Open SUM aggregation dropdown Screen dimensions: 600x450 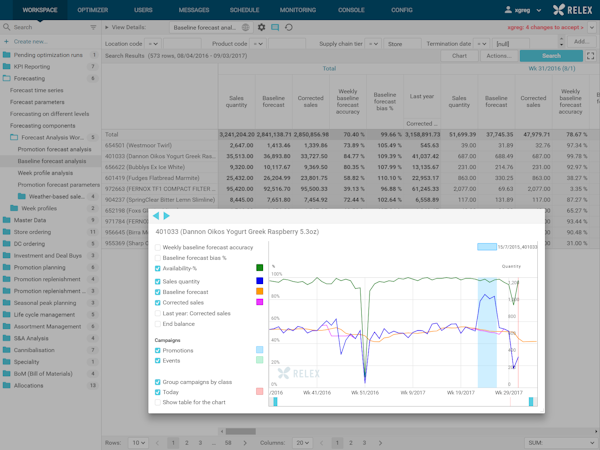coord(560,443)
